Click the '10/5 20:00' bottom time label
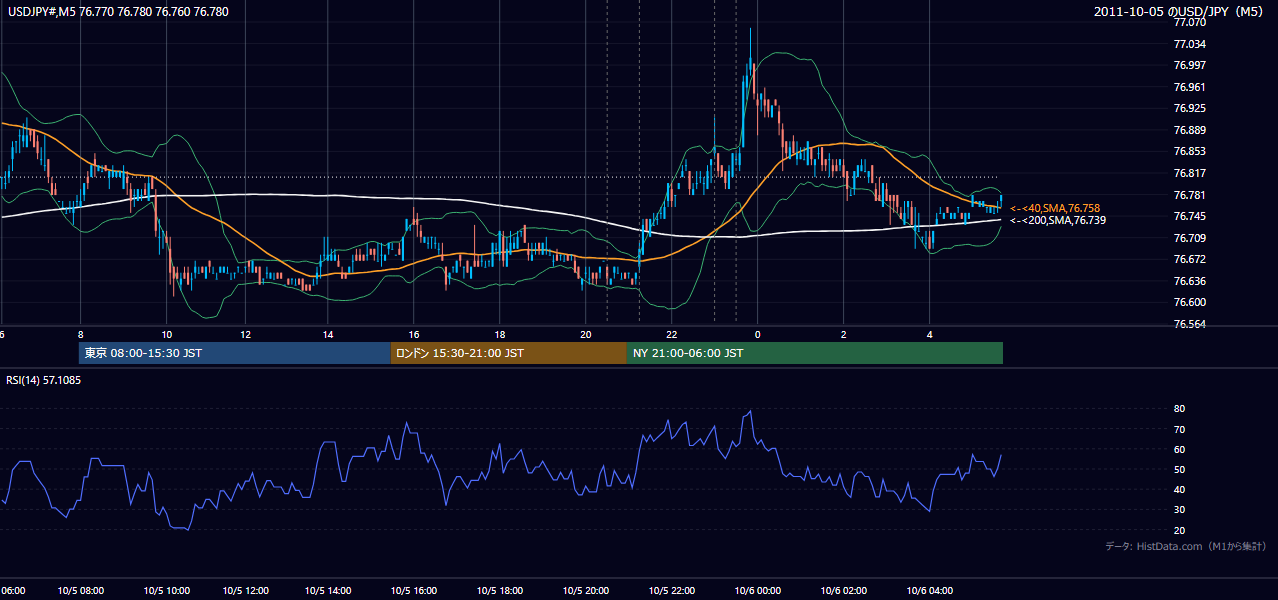 (x=585, y=591)
